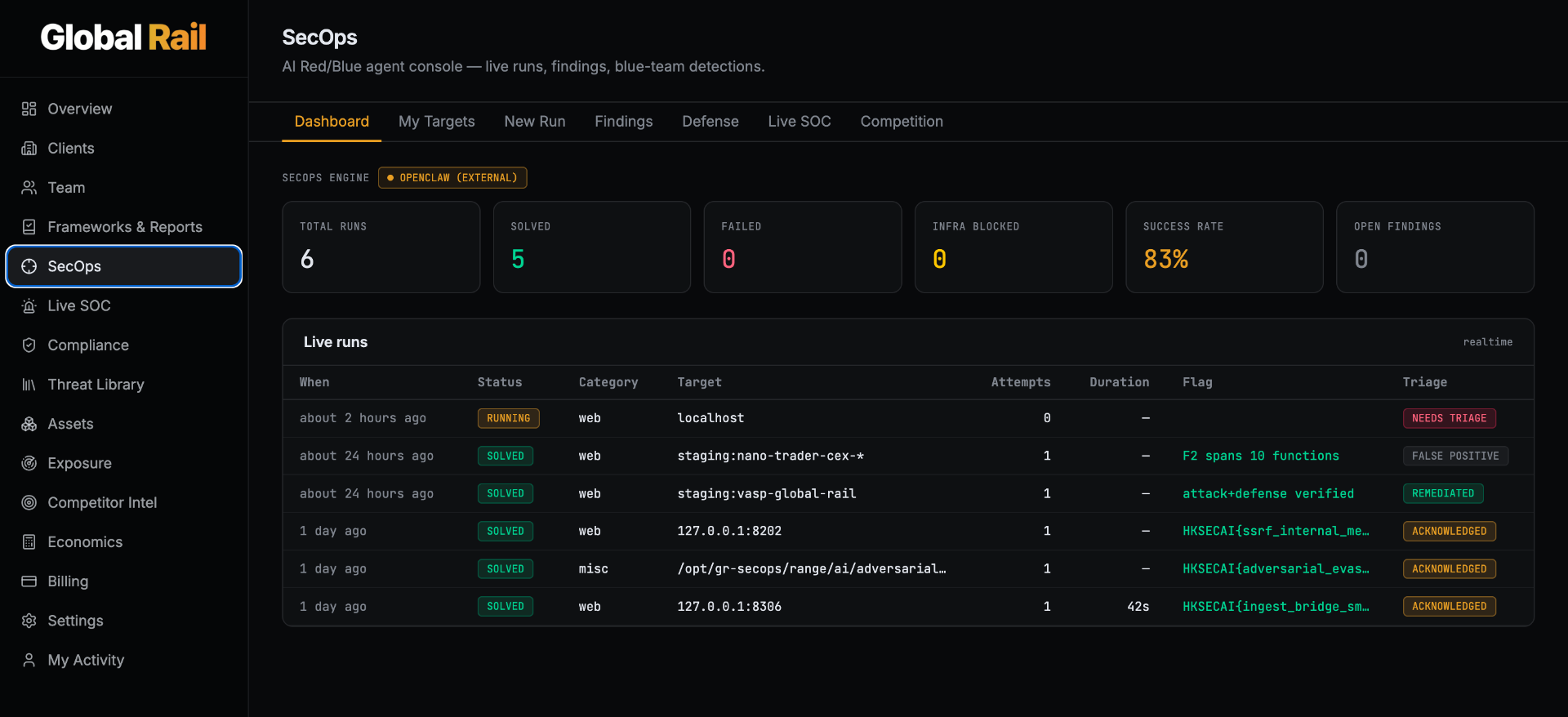This screenshot has height=717, width=1568.
Task: Click the target staging:vasp-global-rail
Action: (767, 493)
